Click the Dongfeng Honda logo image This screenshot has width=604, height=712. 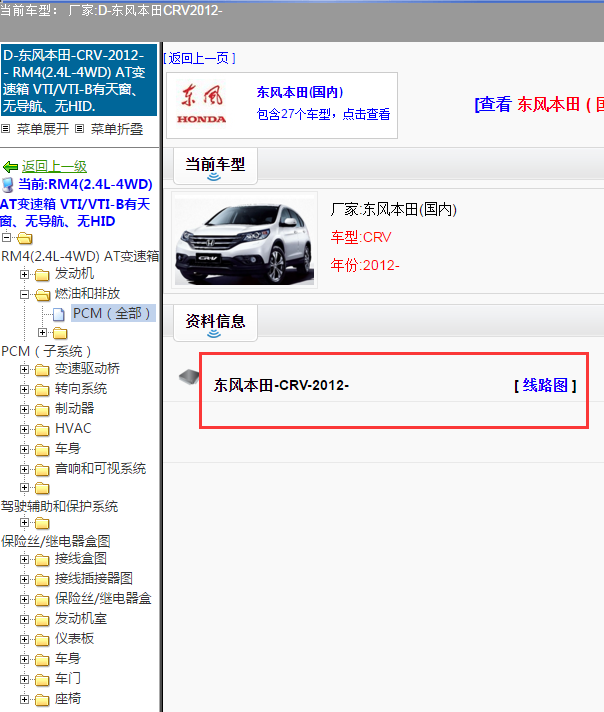(x=201, y=104)
